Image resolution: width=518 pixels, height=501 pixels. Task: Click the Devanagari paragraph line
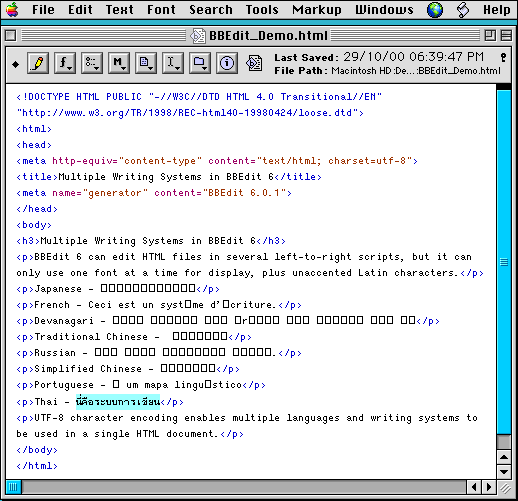click(228, 321)
